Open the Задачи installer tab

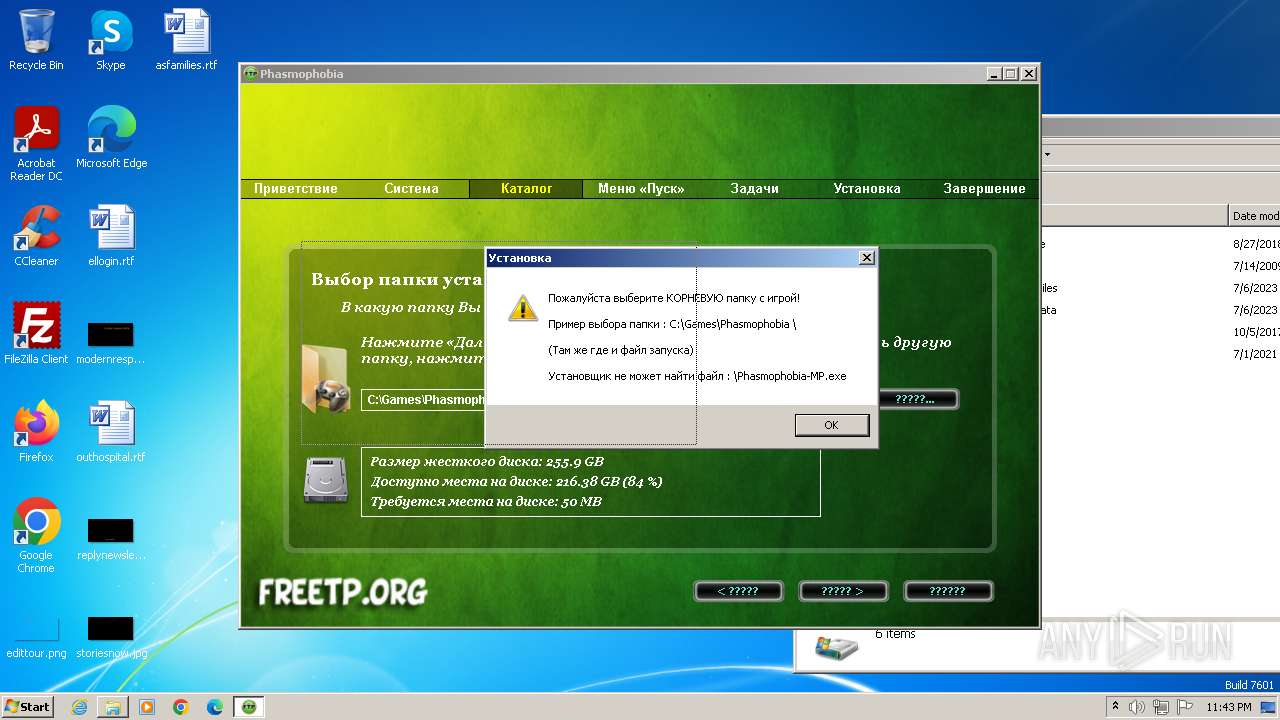click(754, 188)
